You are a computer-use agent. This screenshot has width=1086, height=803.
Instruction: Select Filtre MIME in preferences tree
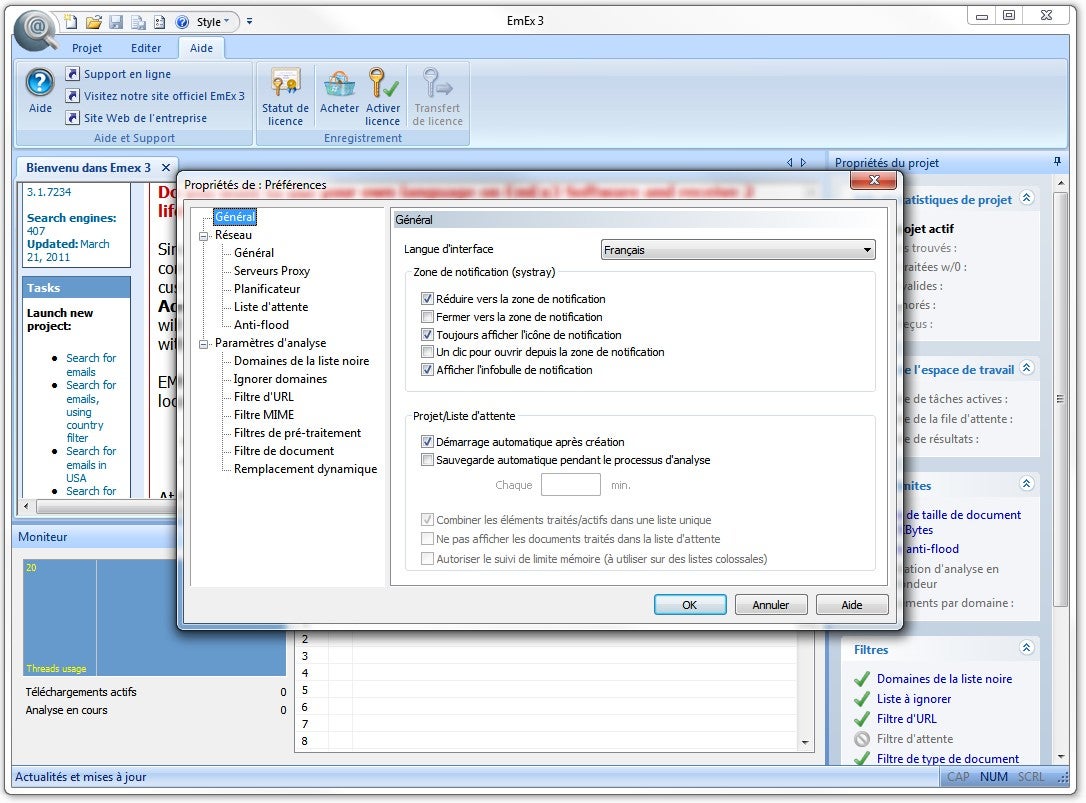264,415
